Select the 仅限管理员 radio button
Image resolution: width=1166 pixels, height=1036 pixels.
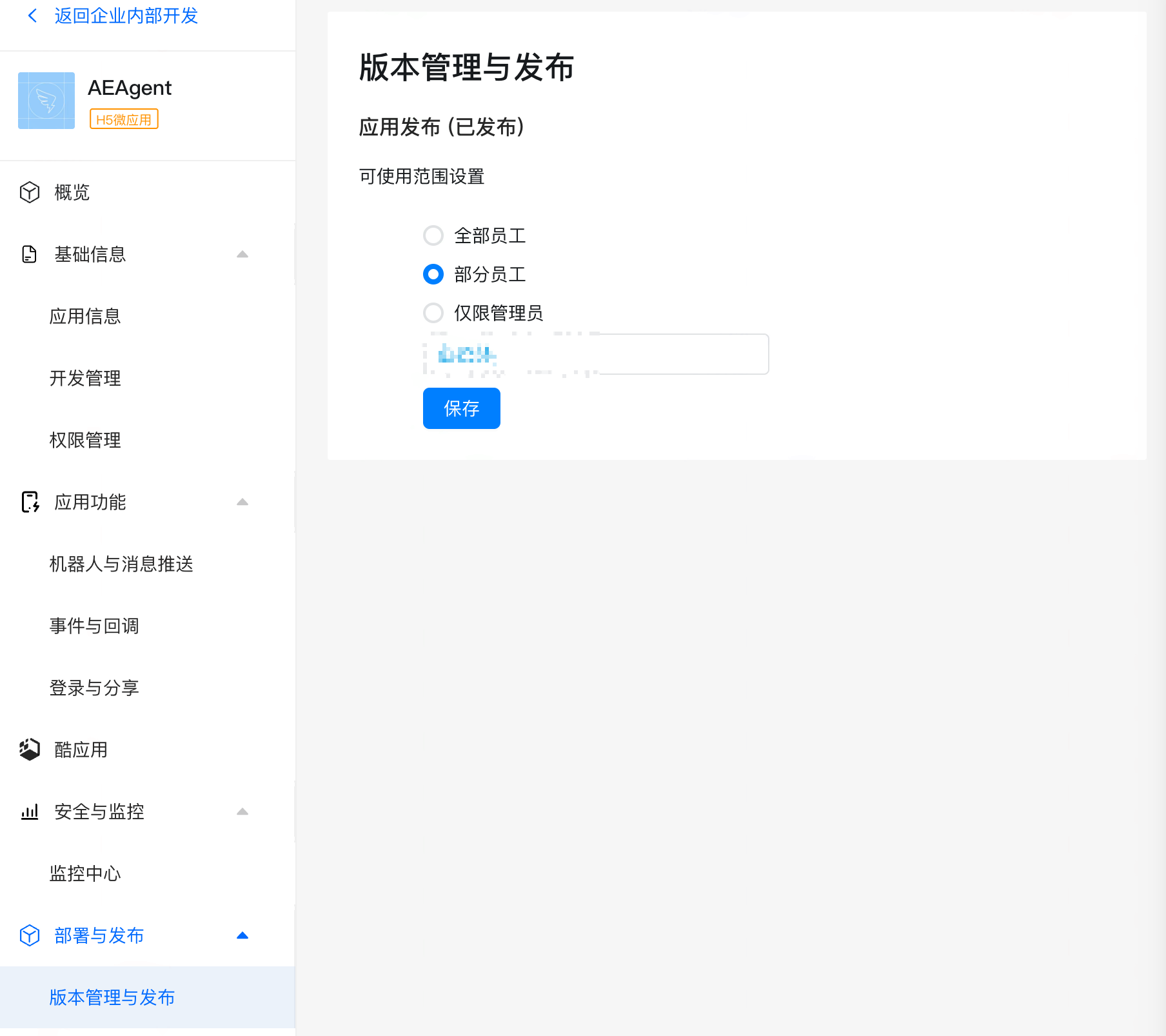pyautogui.click(x=433, y=313)
